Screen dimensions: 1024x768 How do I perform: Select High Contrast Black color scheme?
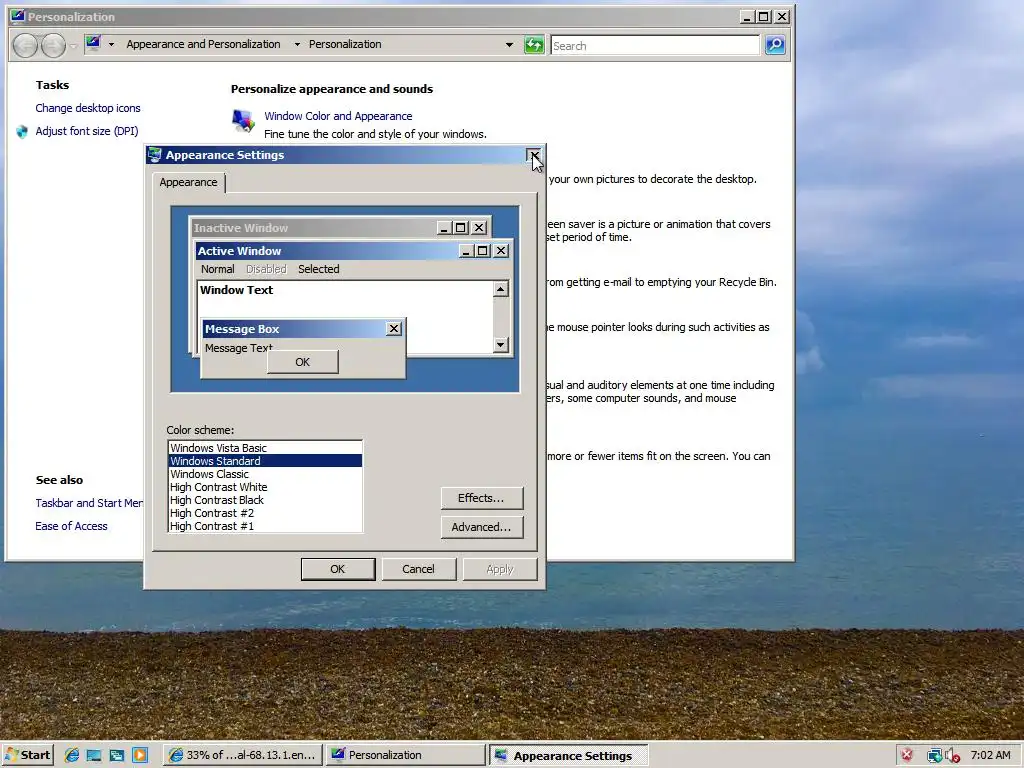click(264, 500)
